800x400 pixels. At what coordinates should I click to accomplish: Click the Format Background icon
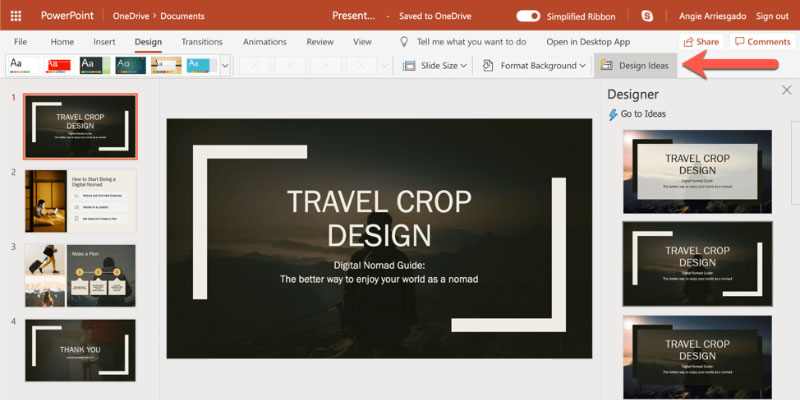pyautogui.click(x=488, y=65)
